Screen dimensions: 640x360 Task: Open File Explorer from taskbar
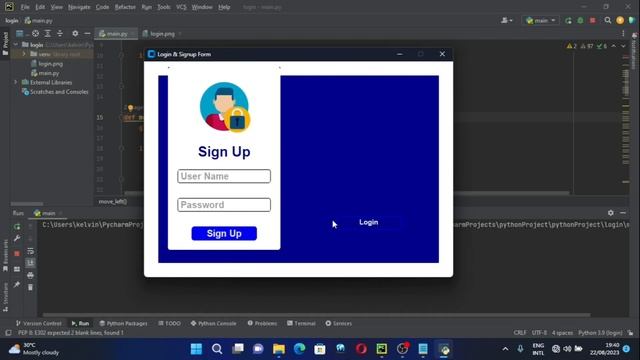click(279, 349)
